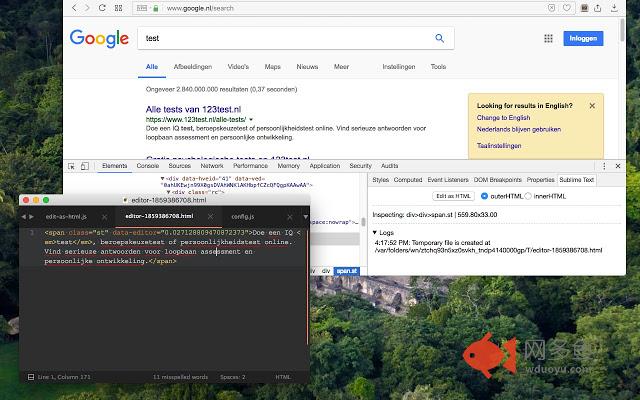Viewport: 640px width, 400px height.
Task: Open the Google Tools option
Action: [x=438, y=67]
